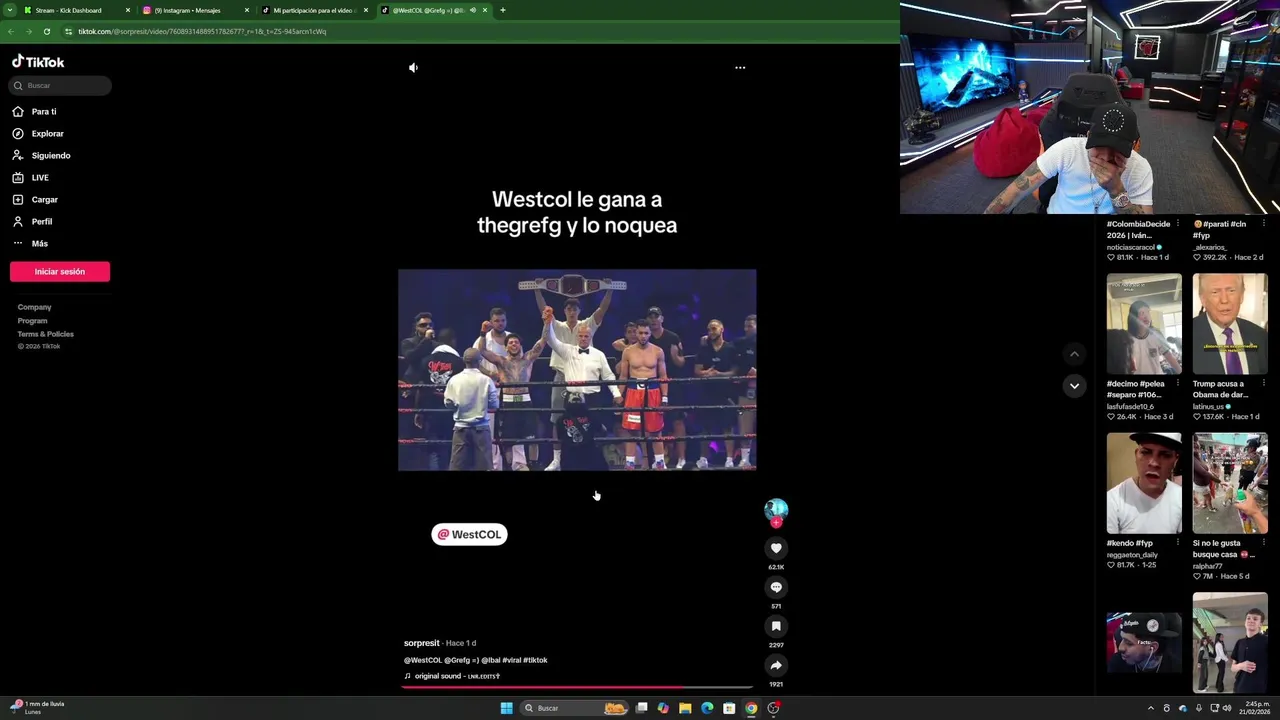
Task: Open the #kendo #fyp video thumbnail
Action: click(x=1144, y=483)
